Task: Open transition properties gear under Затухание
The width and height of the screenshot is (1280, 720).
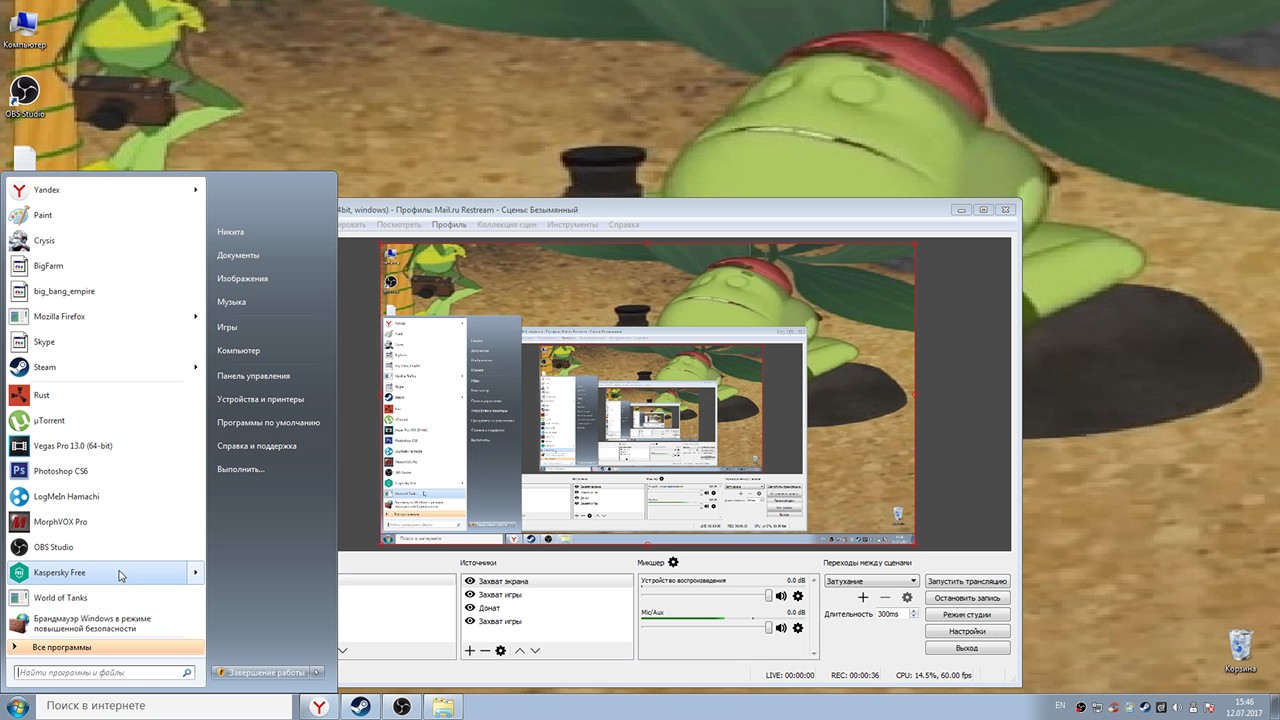Action: point(907,598)
